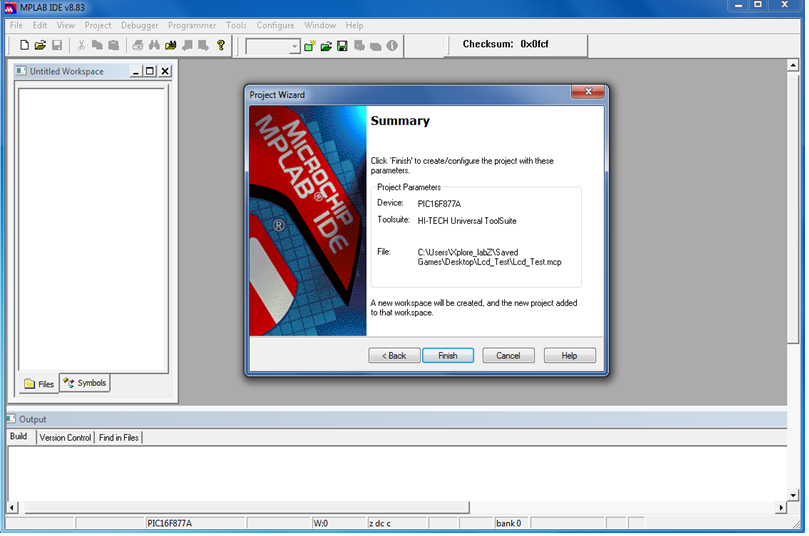Click the Open File folder icon
Image resolution: width=809 pixels, height=536 pixels.
(40, 45)
